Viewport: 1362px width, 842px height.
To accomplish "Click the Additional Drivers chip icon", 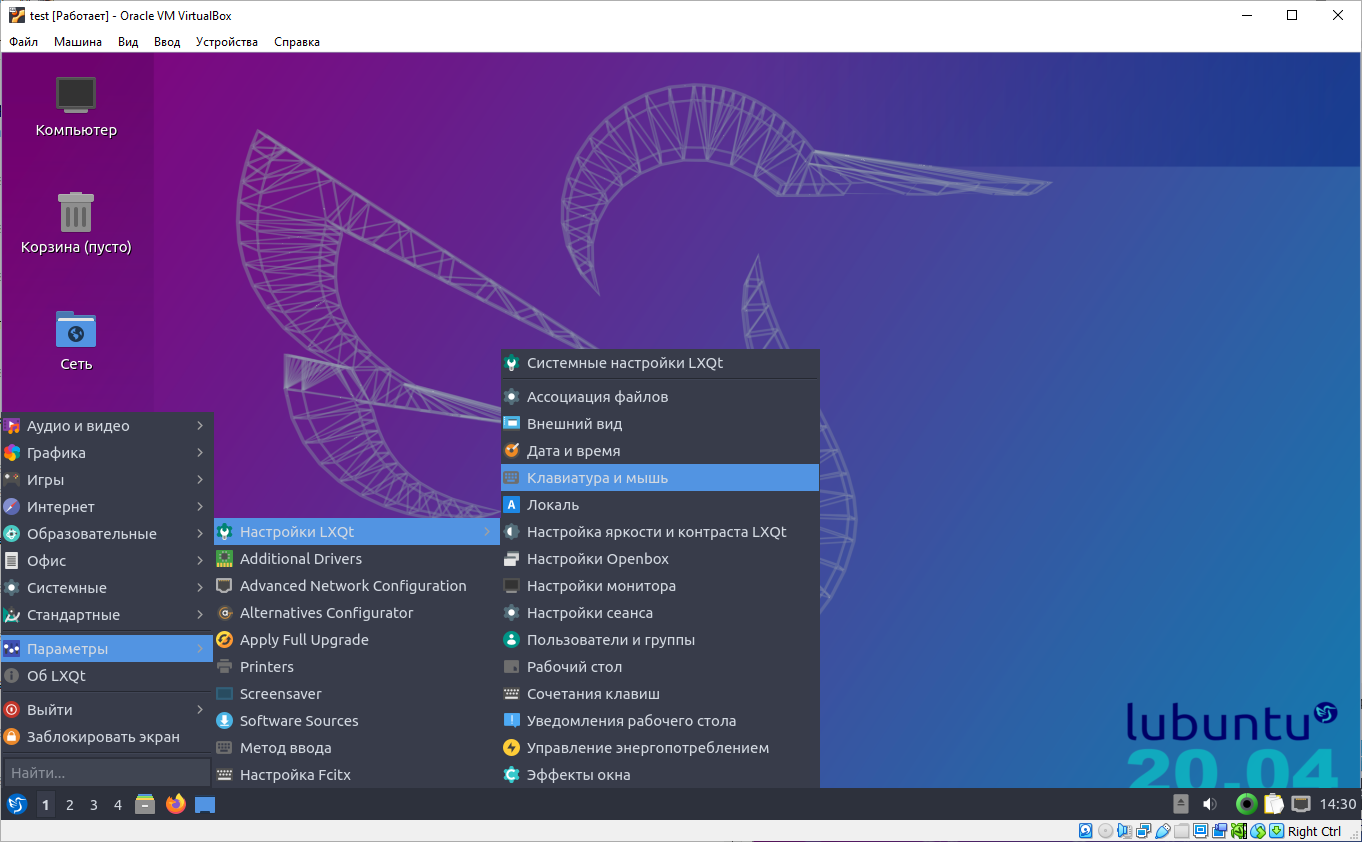I will coord(225,559).
